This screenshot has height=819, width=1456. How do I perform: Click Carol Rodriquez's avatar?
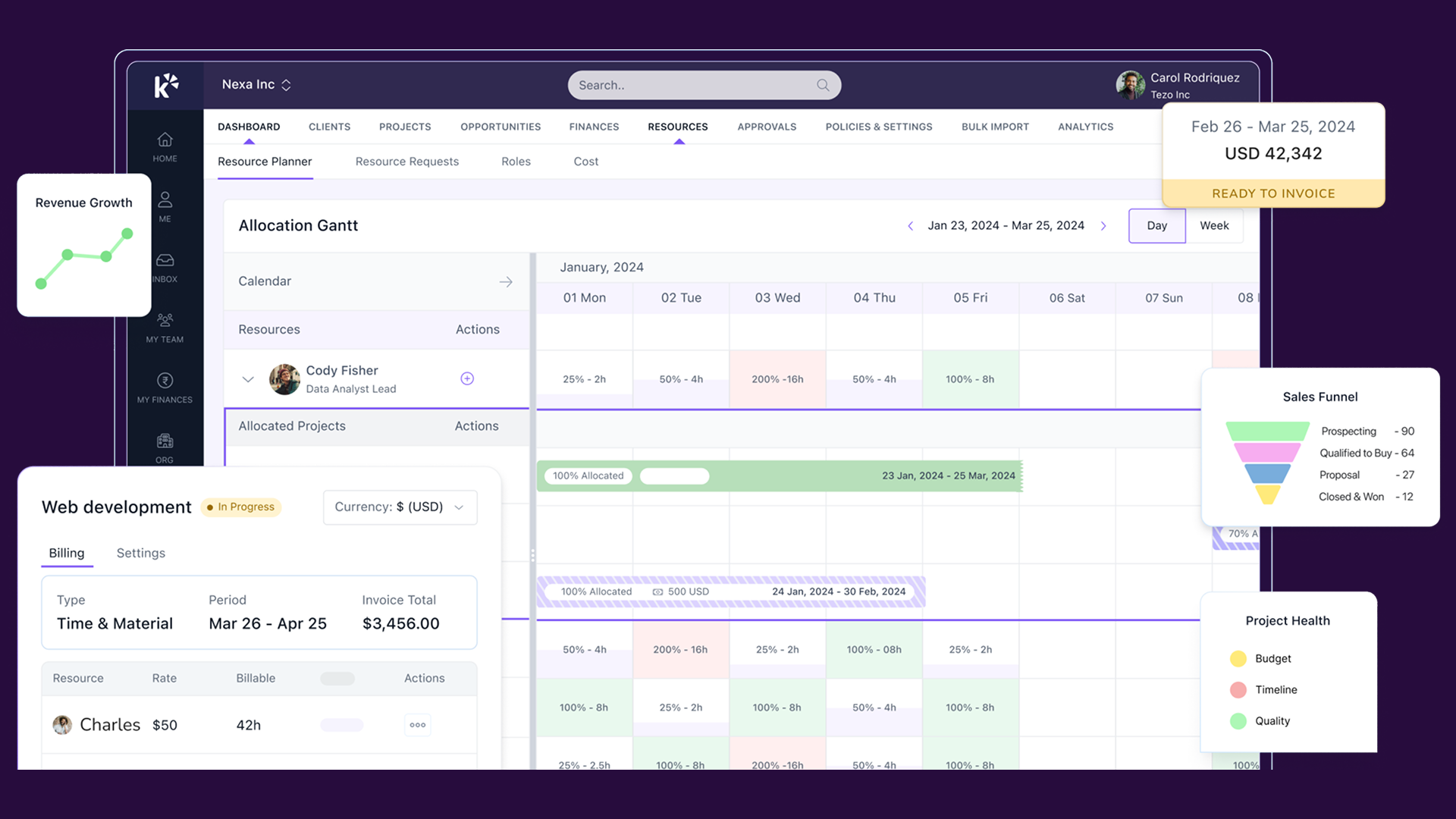pos(1130,85)
